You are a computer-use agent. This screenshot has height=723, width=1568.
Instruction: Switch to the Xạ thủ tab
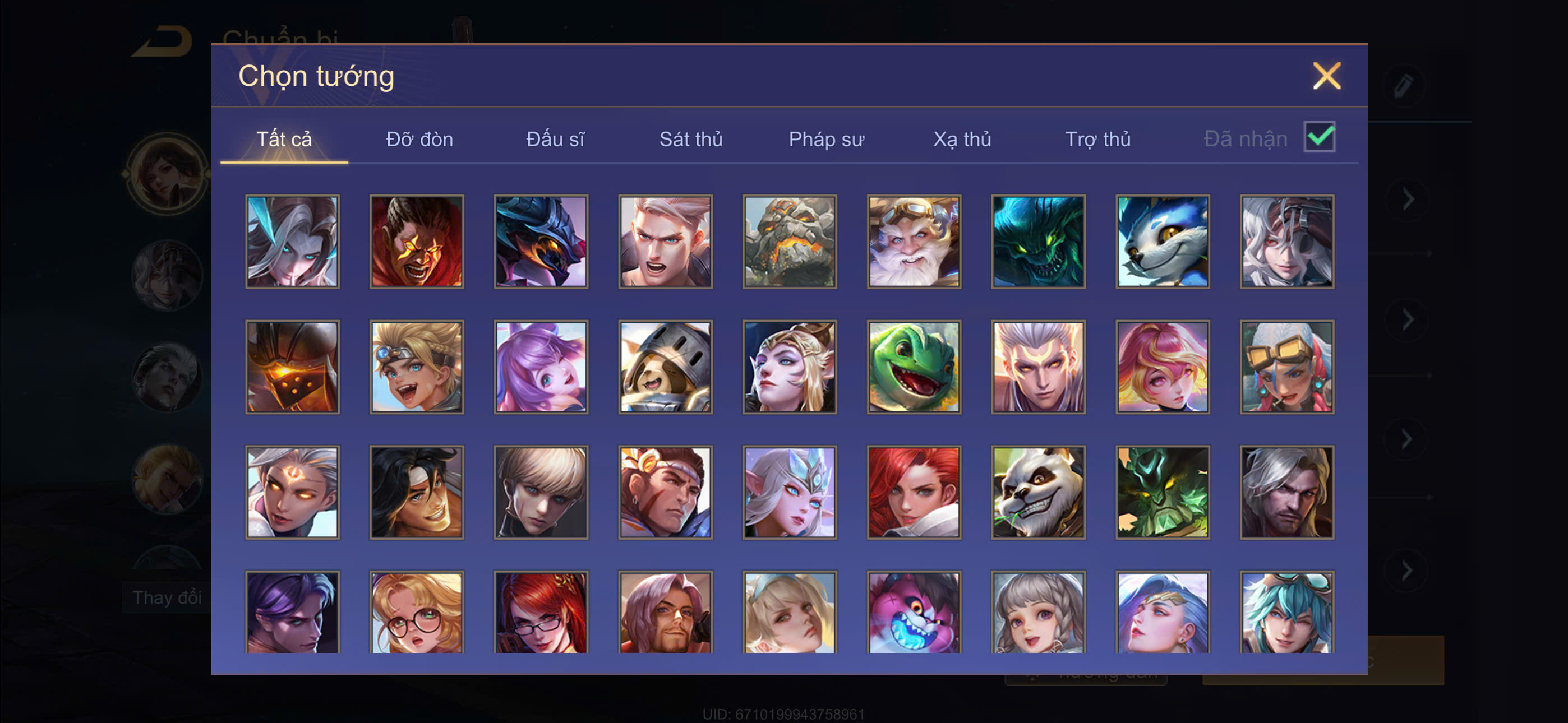[x=962, y=140]
